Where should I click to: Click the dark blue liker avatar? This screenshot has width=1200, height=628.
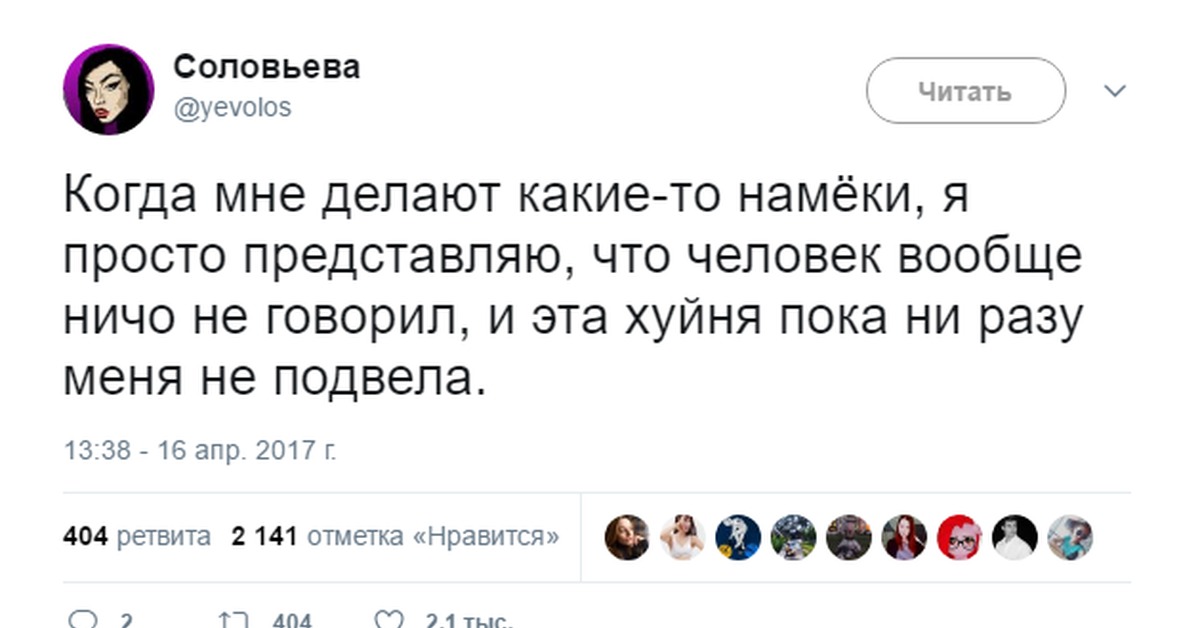point(738,538)
